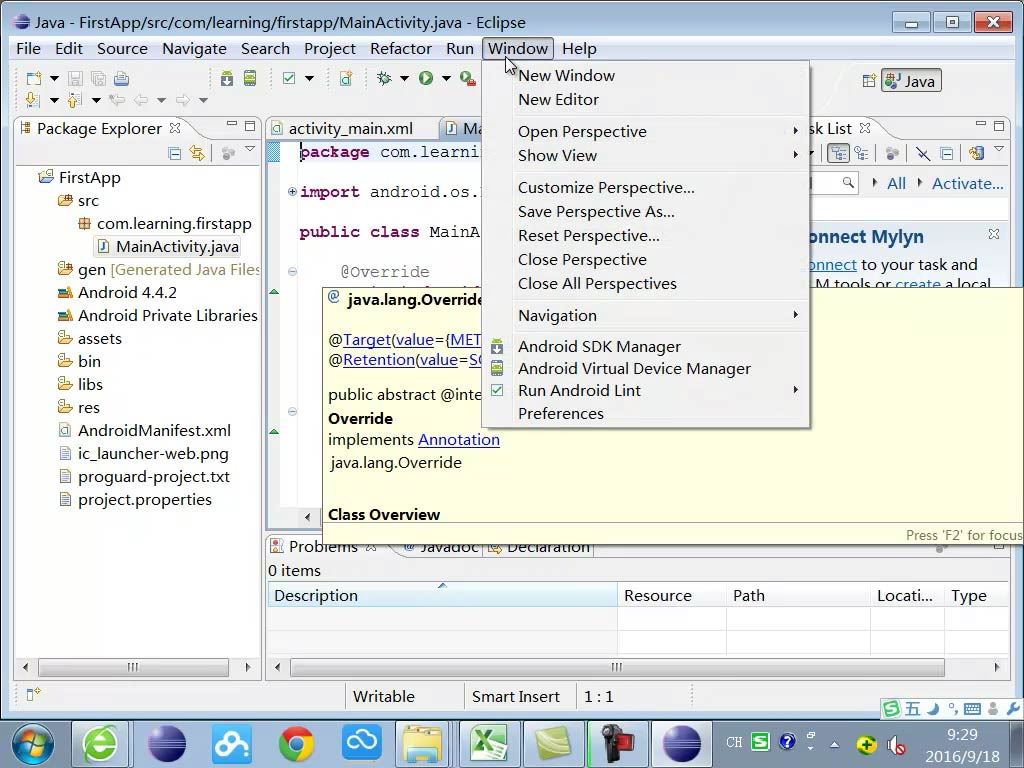Click the Save icon in the toolbar
This screenshot has height=768, width=1024.
(75, 79)
